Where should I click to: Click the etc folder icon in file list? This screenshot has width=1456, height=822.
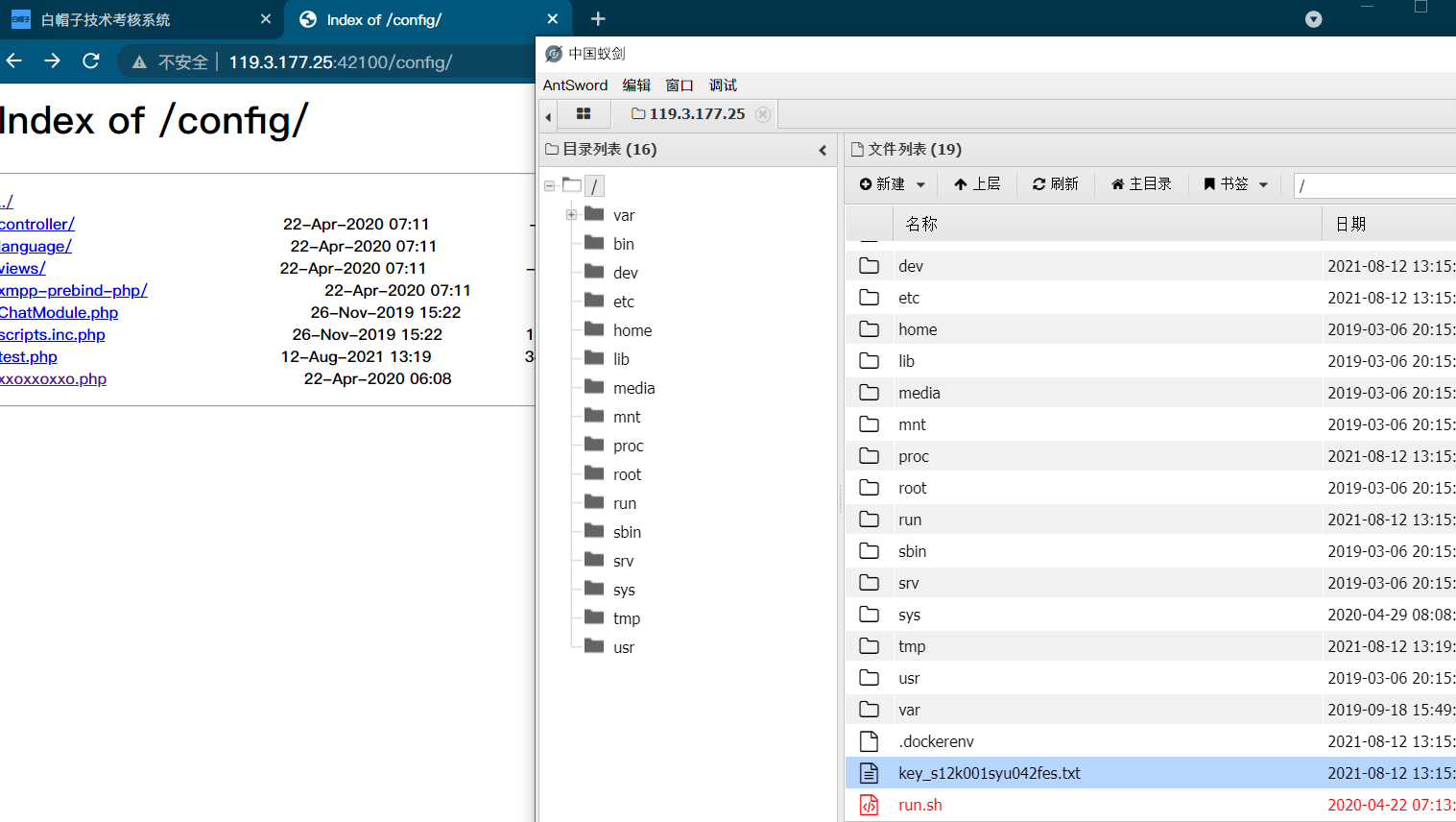click(x=869, y=298)
